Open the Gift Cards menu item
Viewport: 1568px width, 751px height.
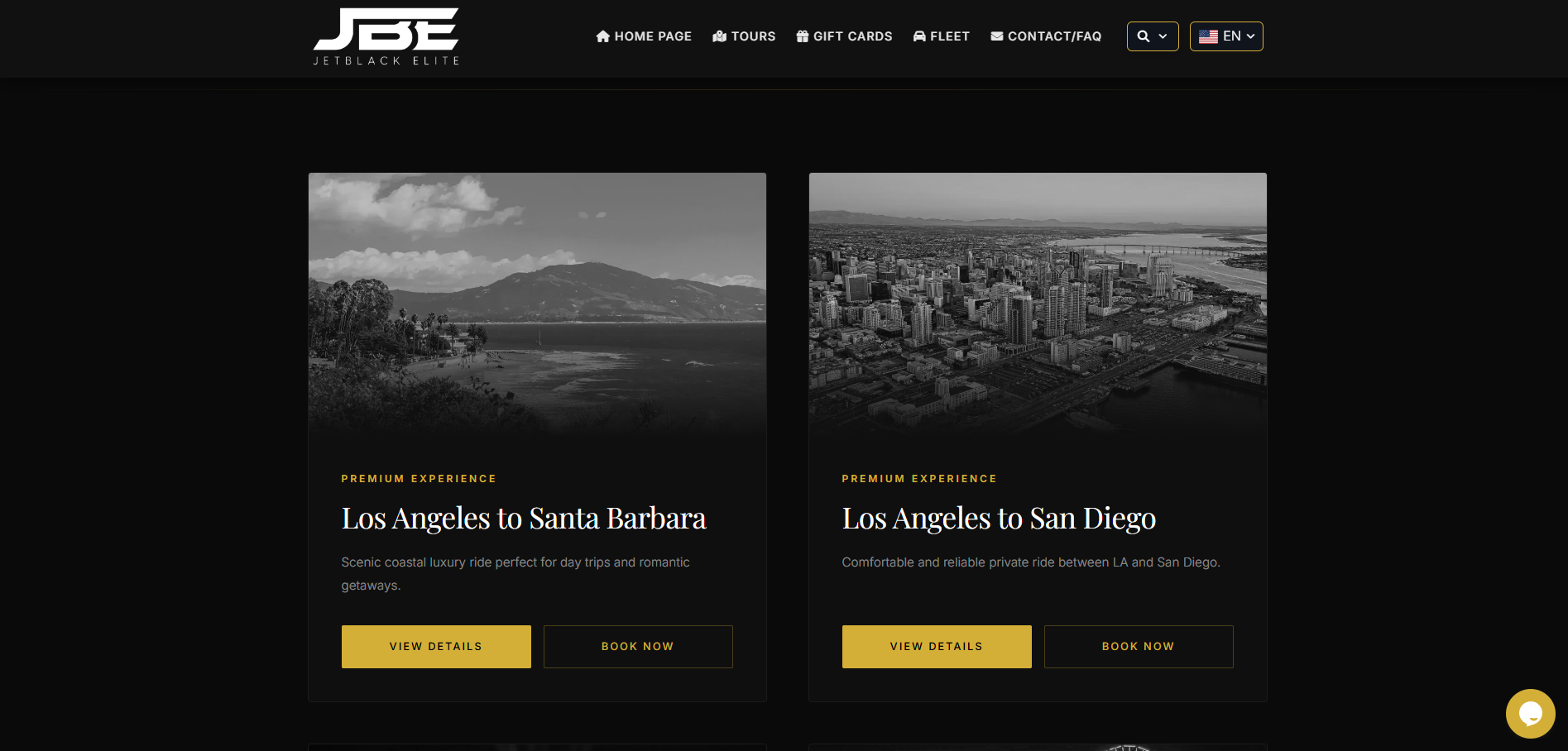pos(852,36)
